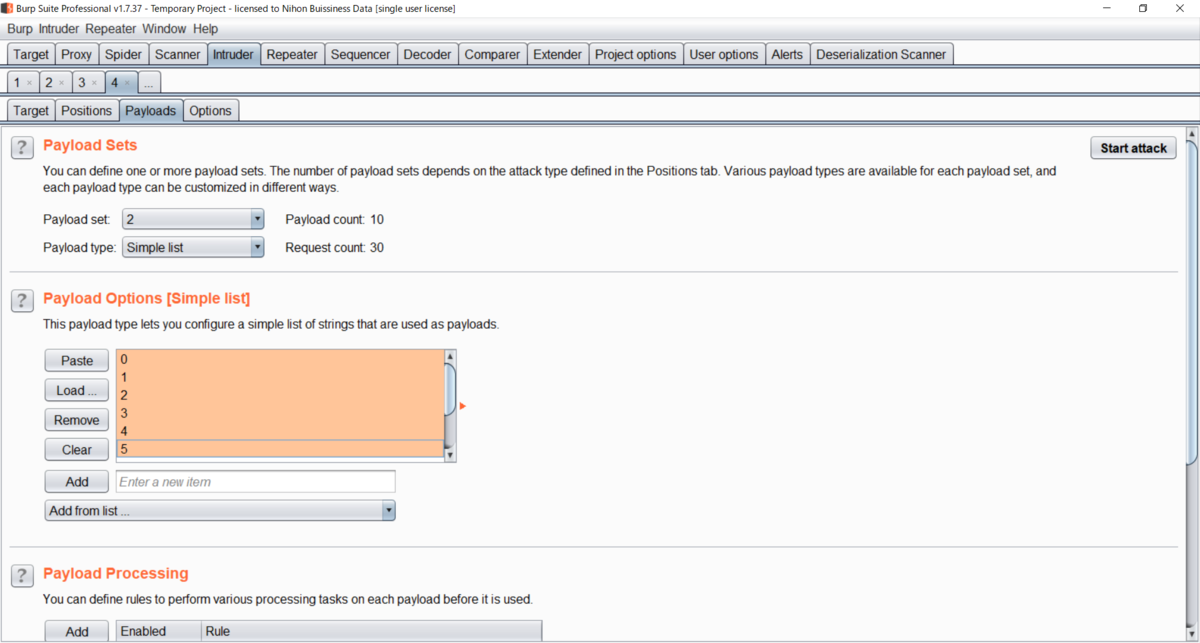Select the Intruder tool tab
The height and width of the screenshot is (643, 1200).
point(233,54)
